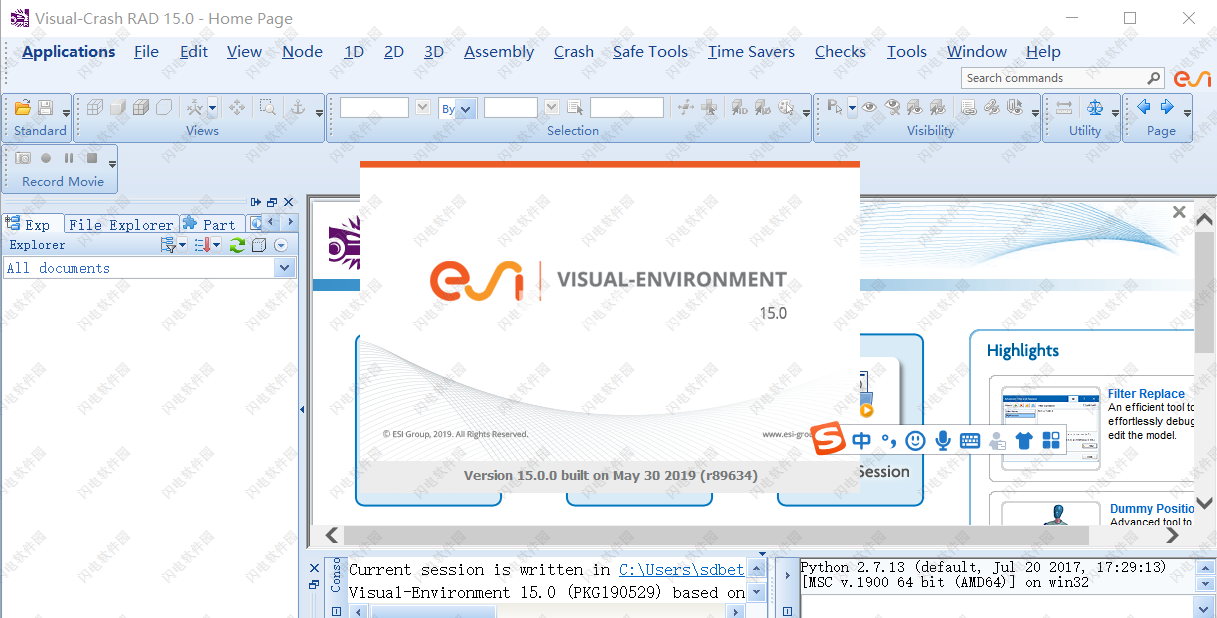The image size is (1217, 618).
Task: Open the Applications menu
Action: pos(69,52)
